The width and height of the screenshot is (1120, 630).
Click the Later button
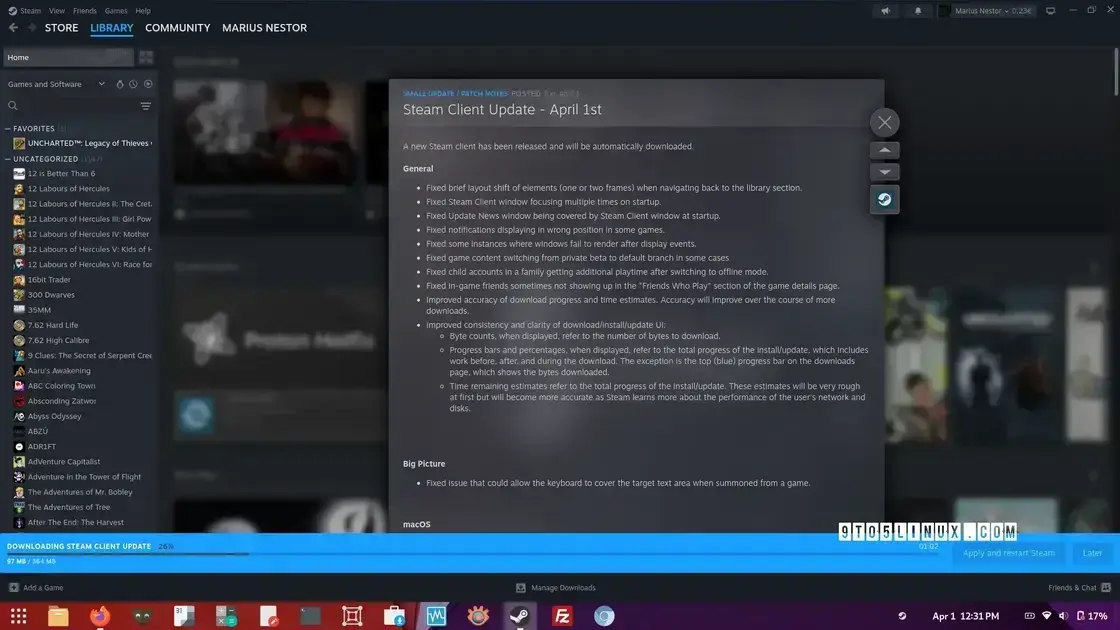(1092, 553)
